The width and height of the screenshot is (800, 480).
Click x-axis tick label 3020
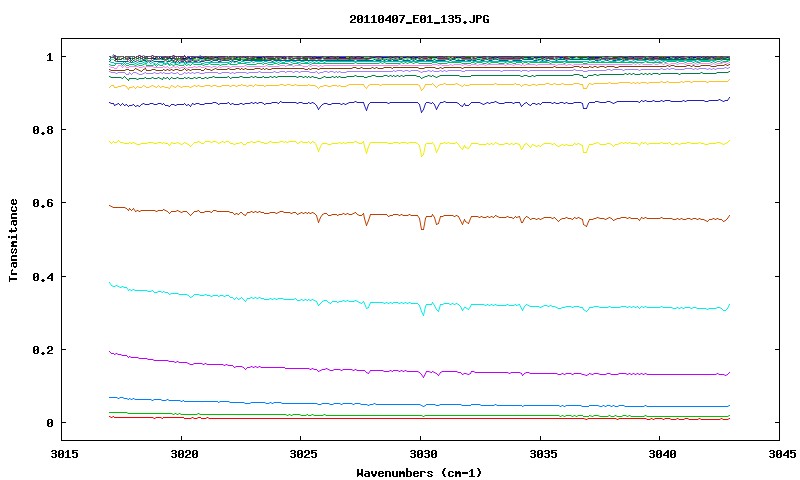(x=184, y=454)
